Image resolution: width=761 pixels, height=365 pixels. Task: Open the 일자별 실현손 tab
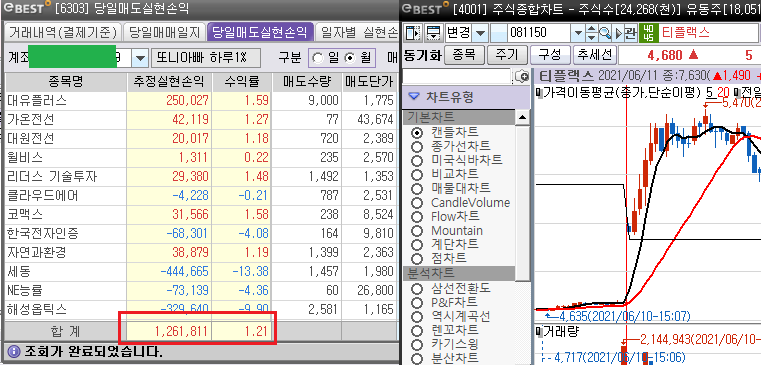pyautogui.click(x=358, y=33)
